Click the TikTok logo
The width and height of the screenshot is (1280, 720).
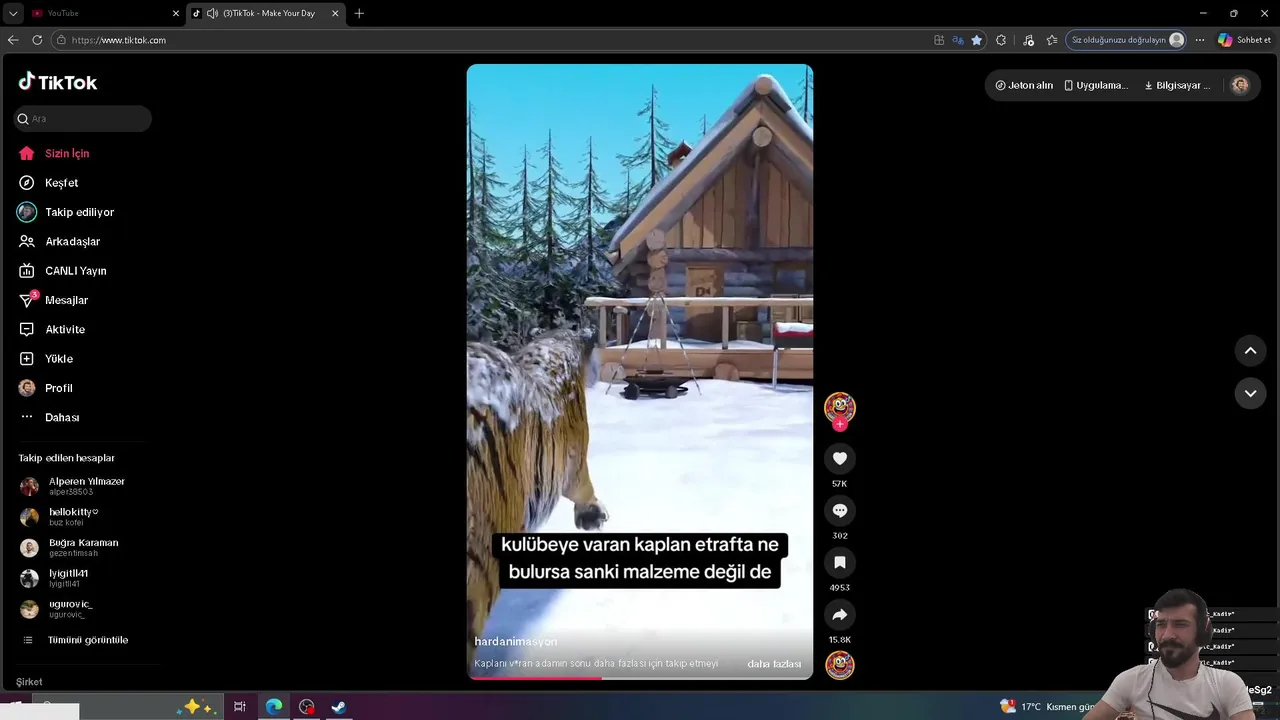(x=58, y=82)
